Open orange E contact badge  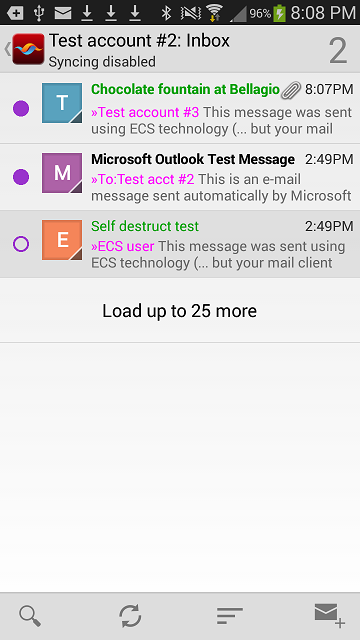[62, 240]
